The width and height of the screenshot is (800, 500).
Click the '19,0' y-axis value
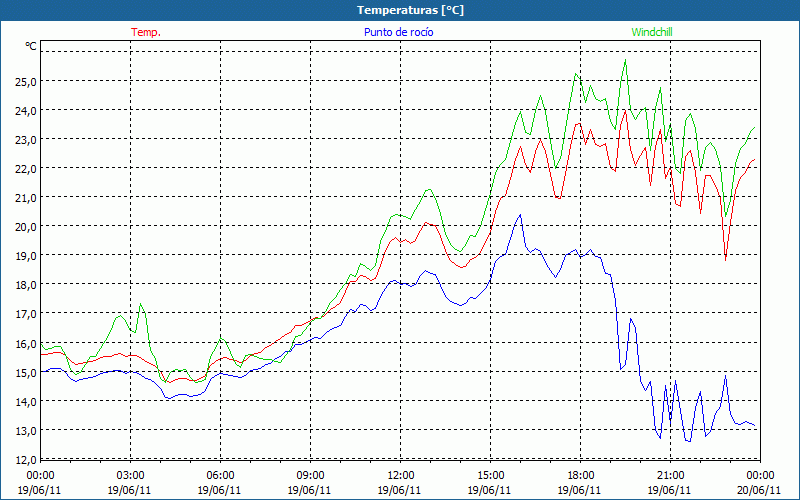tap(24, 256)
